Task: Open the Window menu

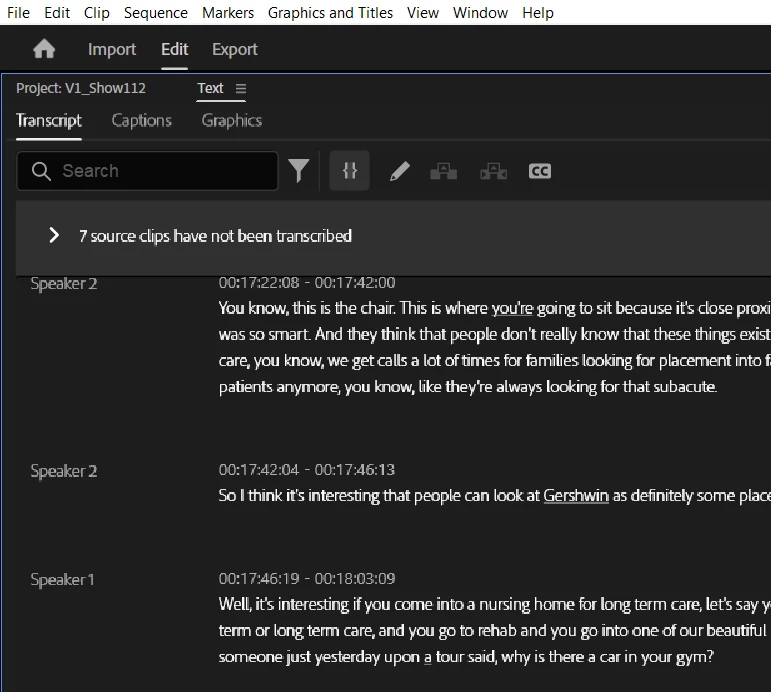Action: [x=480, y=12]
